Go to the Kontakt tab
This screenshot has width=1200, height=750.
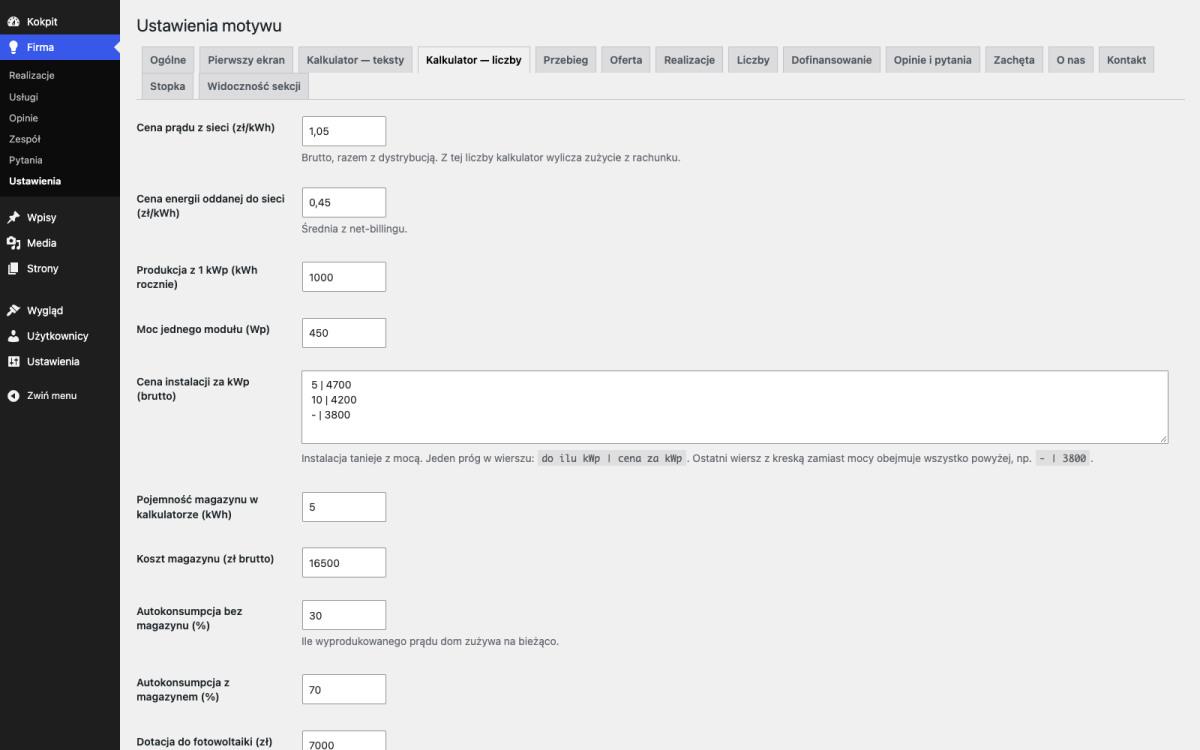pyautogui.click(x=1126, y=60)
